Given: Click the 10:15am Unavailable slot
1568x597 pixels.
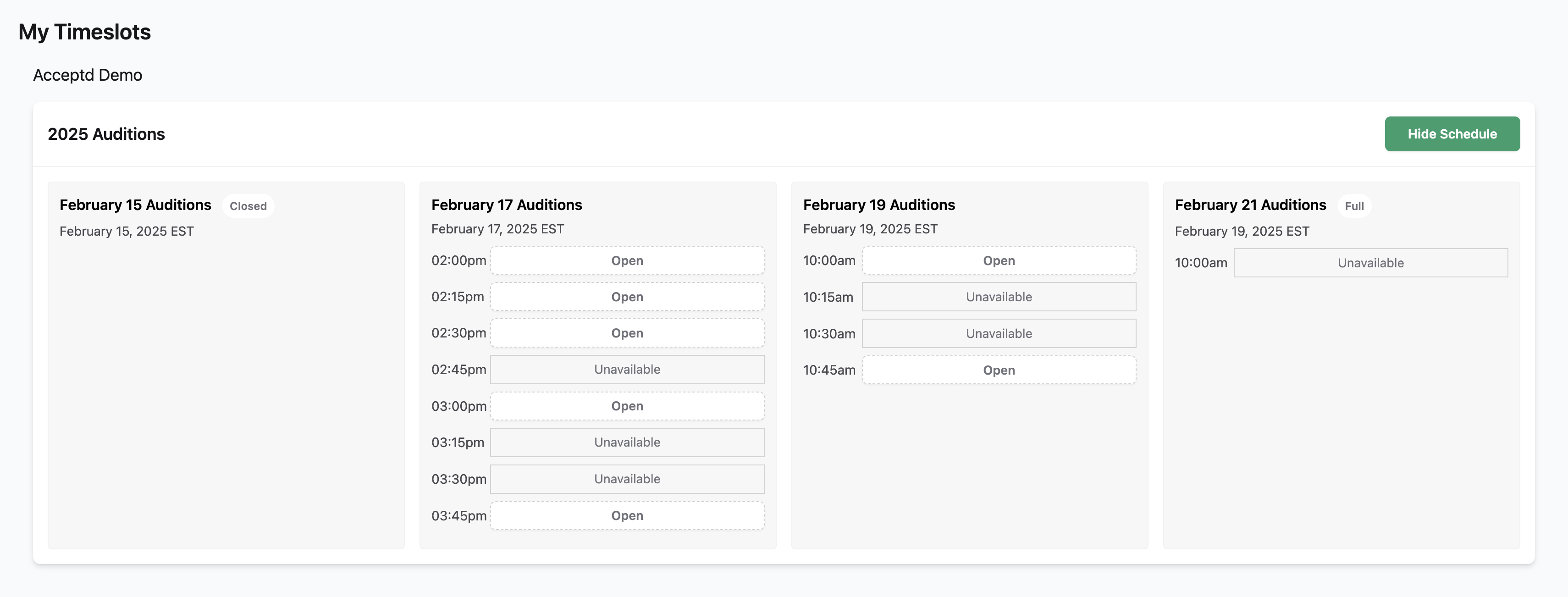Looking at the screenshot, I should pos(998,297).
